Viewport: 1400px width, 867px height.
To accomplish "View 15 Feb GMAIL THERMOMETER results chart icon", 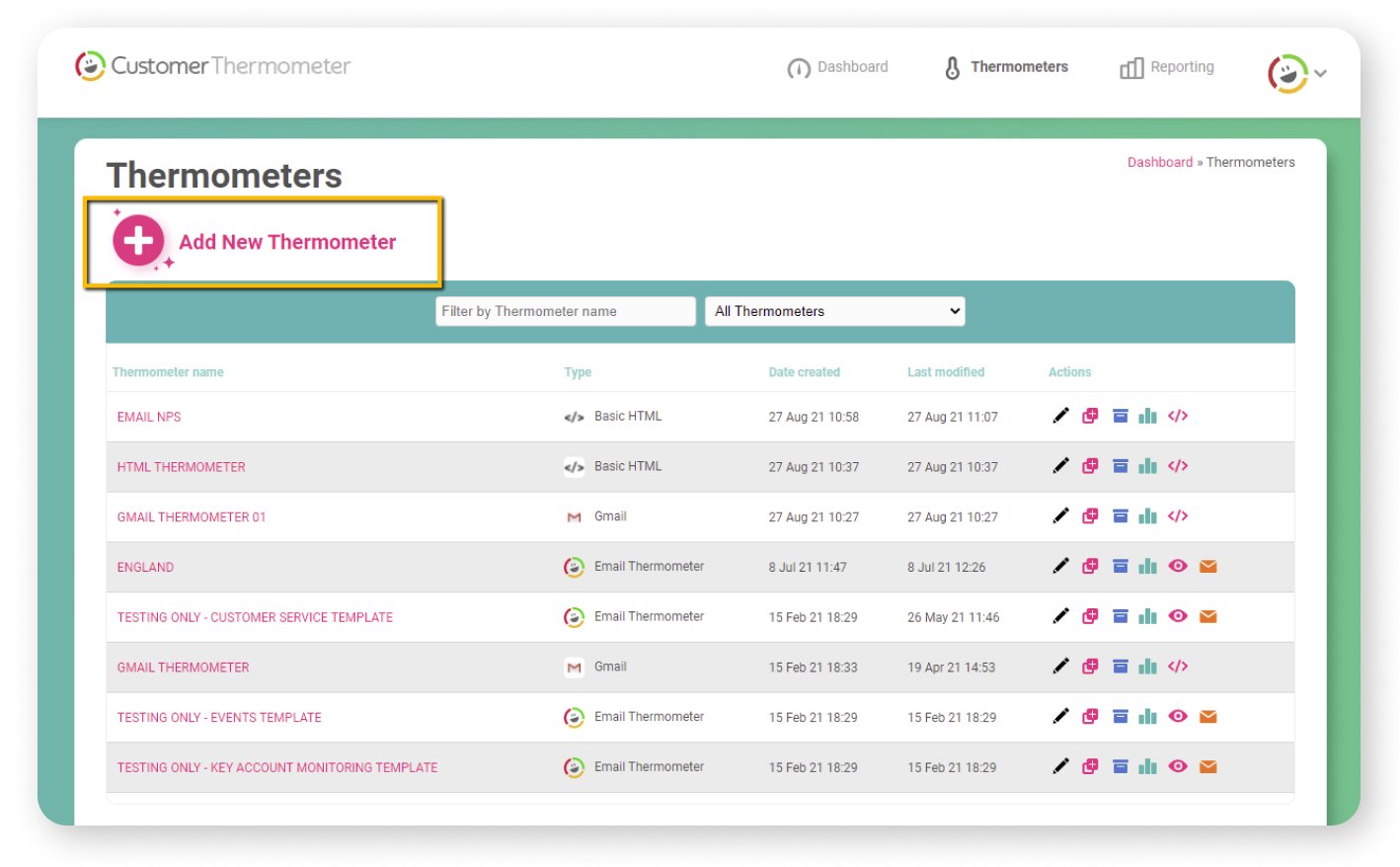I will click(1147, 667).
